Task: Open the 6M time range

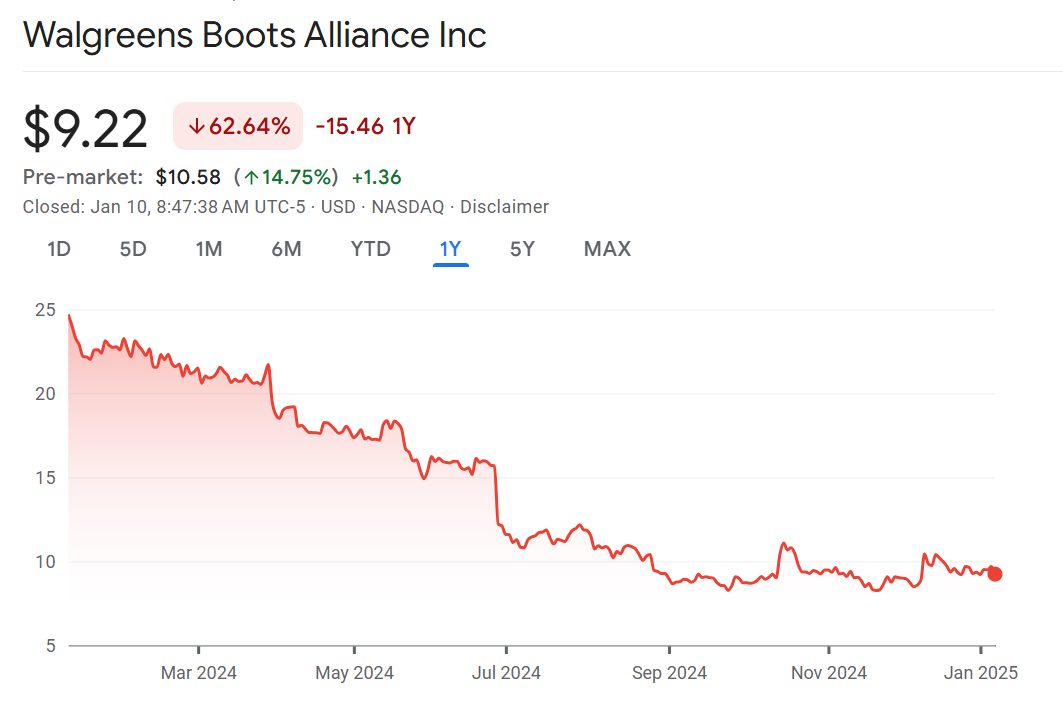Action: tap(286, 249)
